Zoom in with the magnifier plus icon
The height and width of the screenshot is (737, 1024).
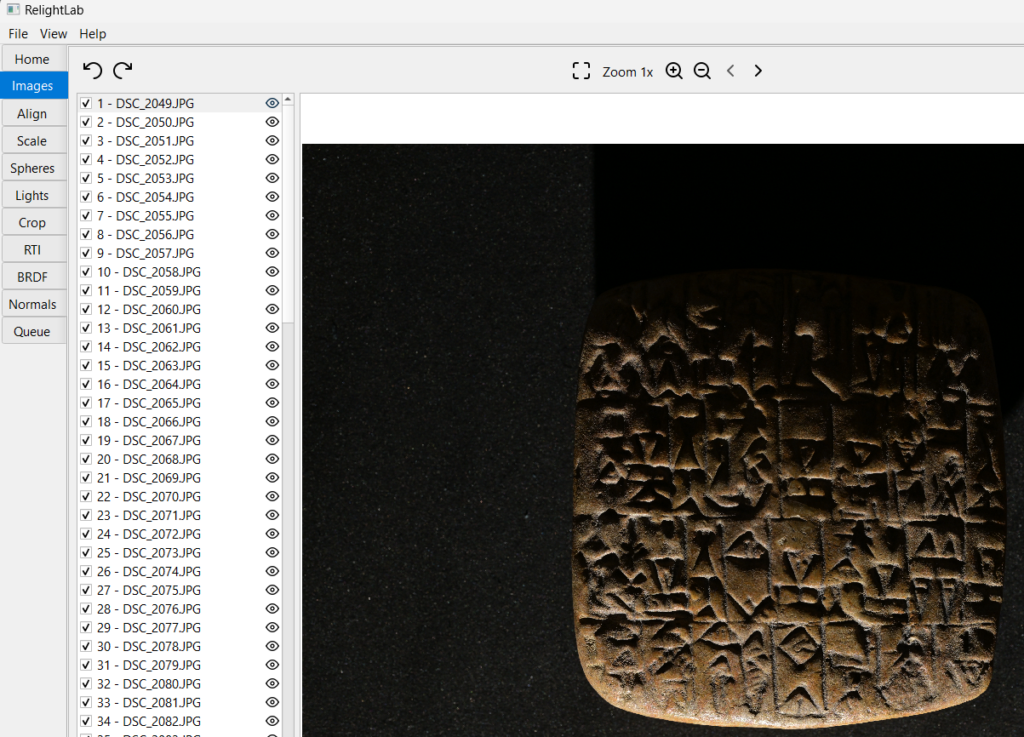click(x=674, y=71)
